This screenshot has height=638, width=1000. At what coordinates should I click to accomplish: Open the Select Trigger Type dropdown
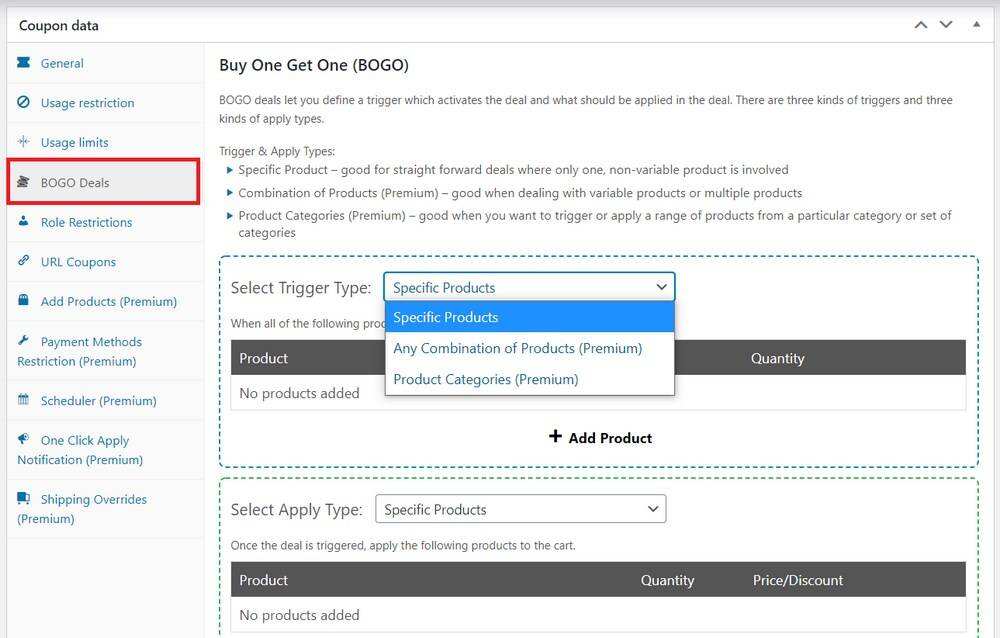click(529, 287)
